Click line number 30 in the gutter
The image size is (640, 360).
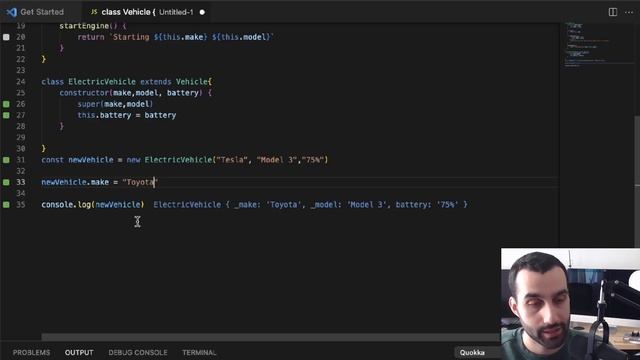21,149
